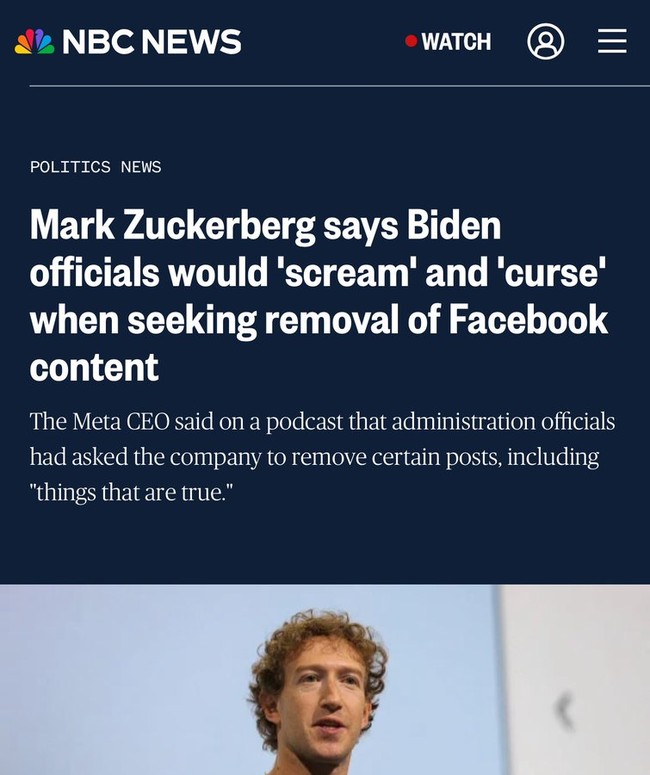This screenshot has height=775, width=650.
Task: Click the quote "things that are true."
Action: [131, 492]
